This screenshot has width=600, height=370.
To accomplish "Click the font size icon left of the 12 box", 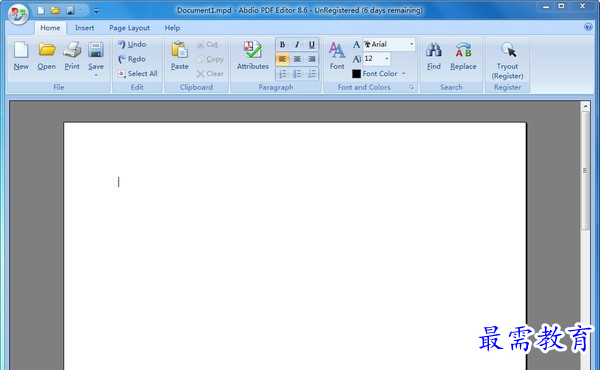I will pos(356,59).
